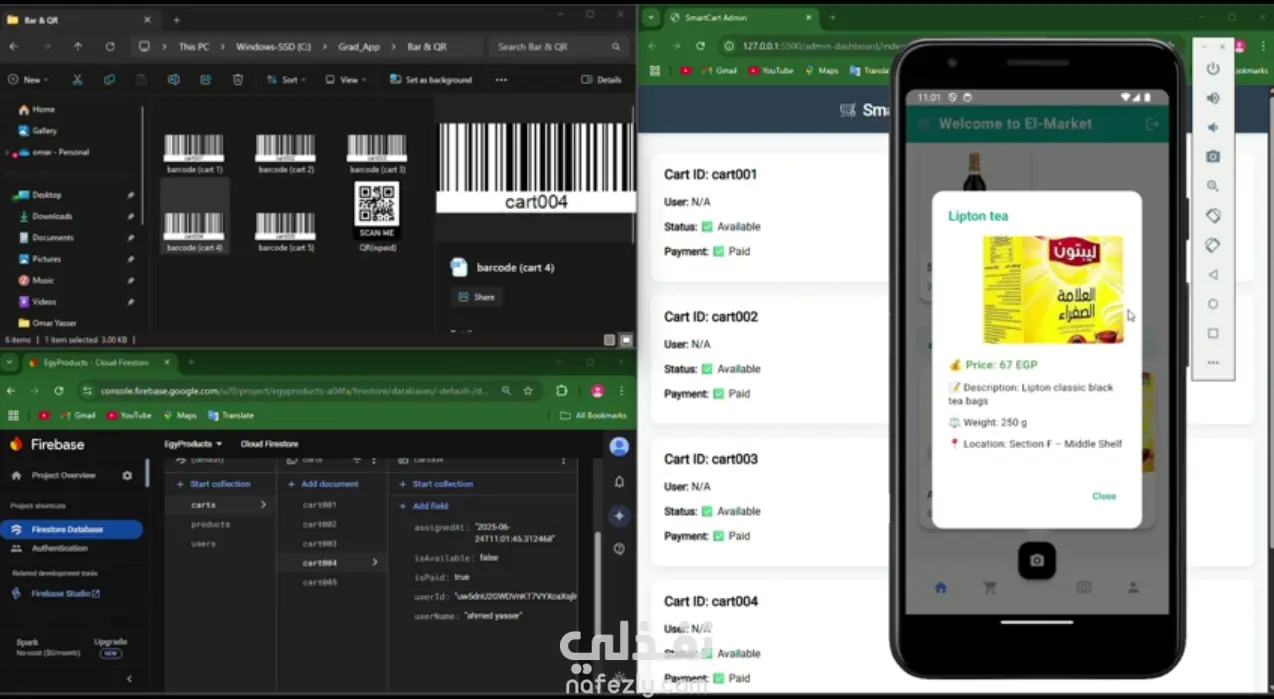Open the emulator more options ellipsis
This screenshot has width=1274, height=699.
1212,362
